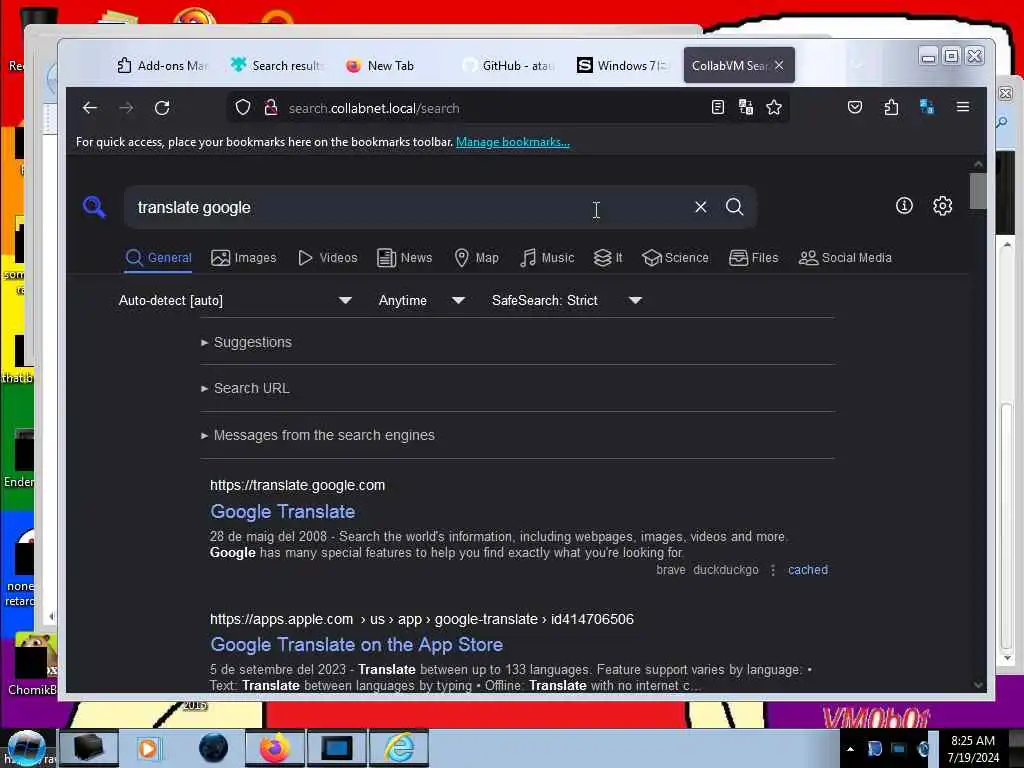Screen dimensions: 1024x768
Task: Switch to the Videos search category
Action: point(328,257)
